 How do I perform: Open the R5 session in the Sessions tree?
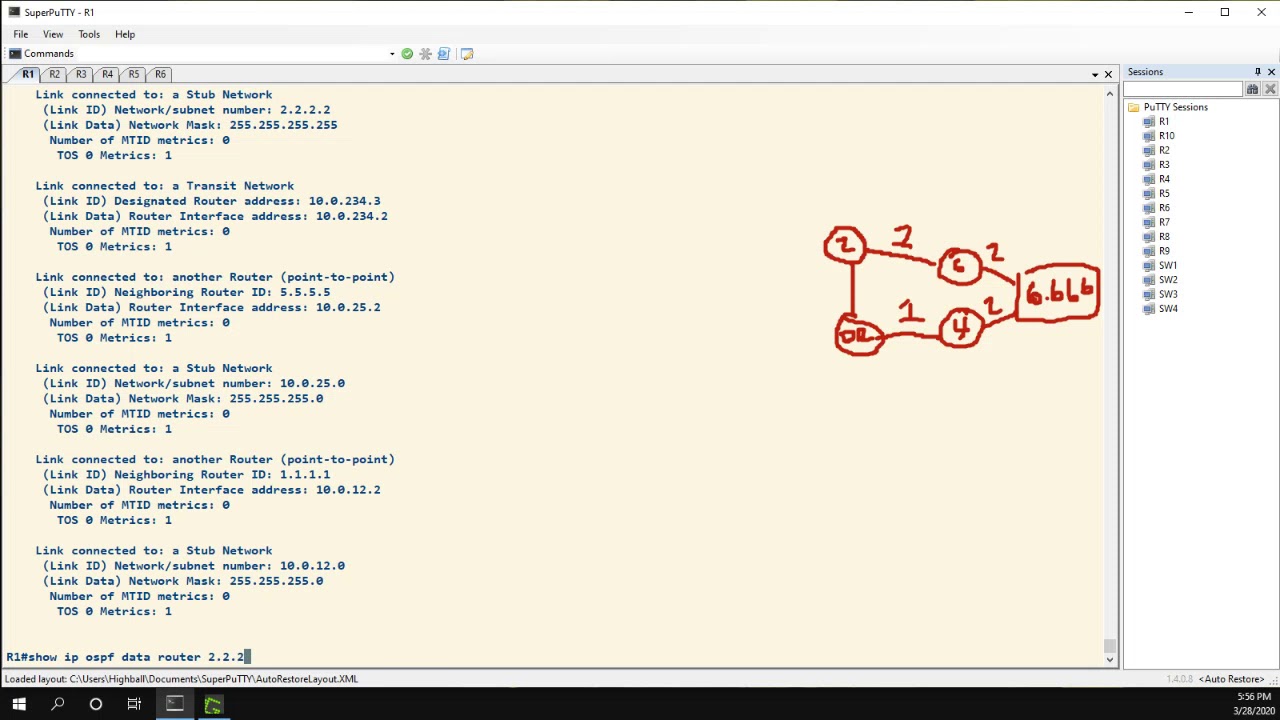click(1163, 194)
